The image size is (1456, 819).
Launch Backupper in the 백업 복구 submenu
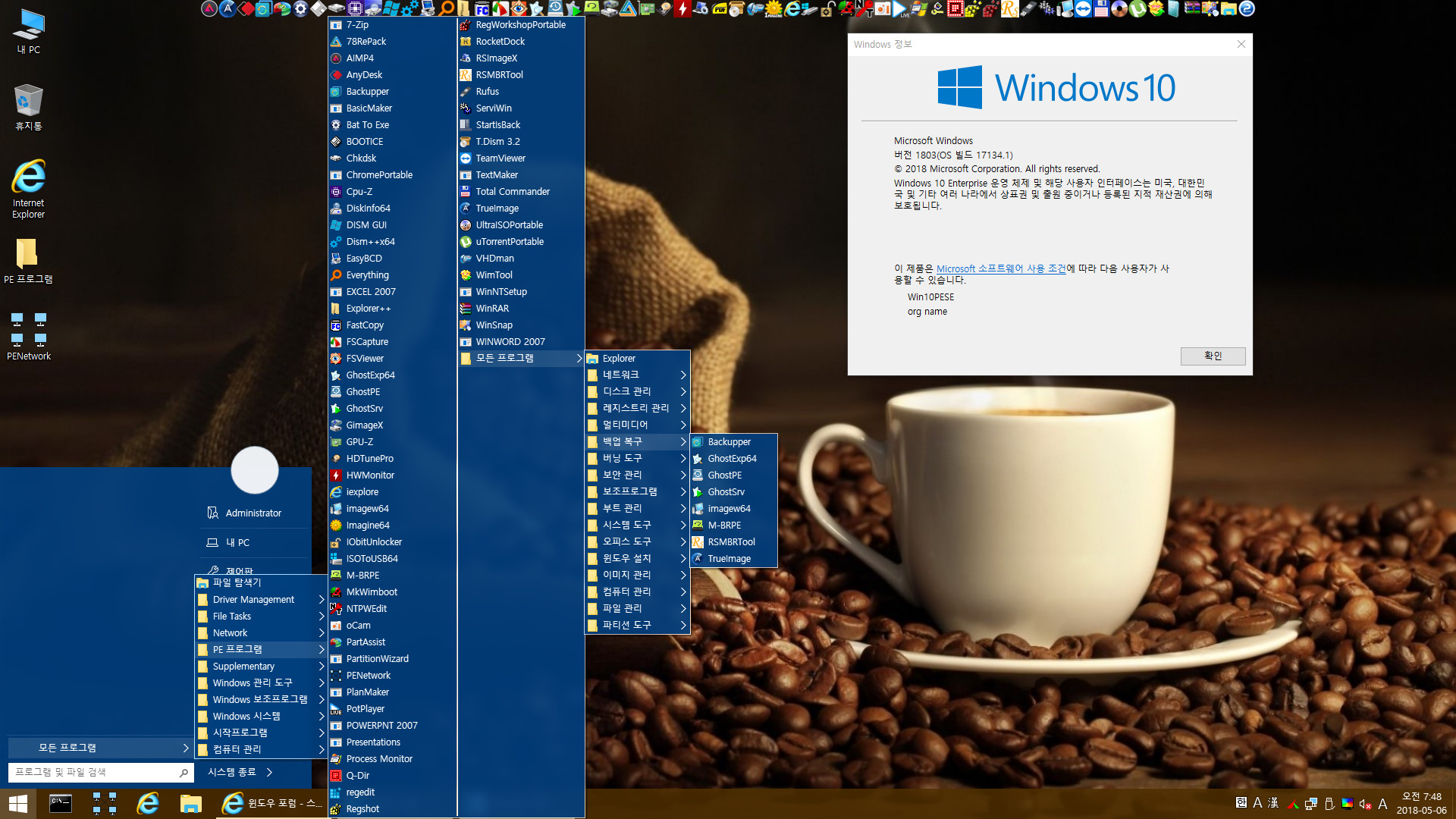[x=733, y=442]
